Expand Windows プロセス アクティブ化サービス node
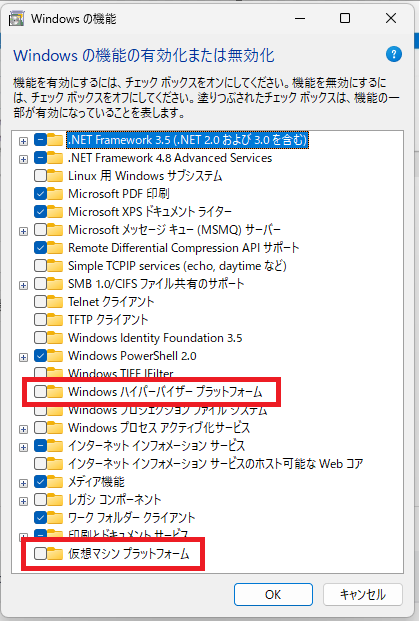420x621 pixels. [x=23, y=429]
